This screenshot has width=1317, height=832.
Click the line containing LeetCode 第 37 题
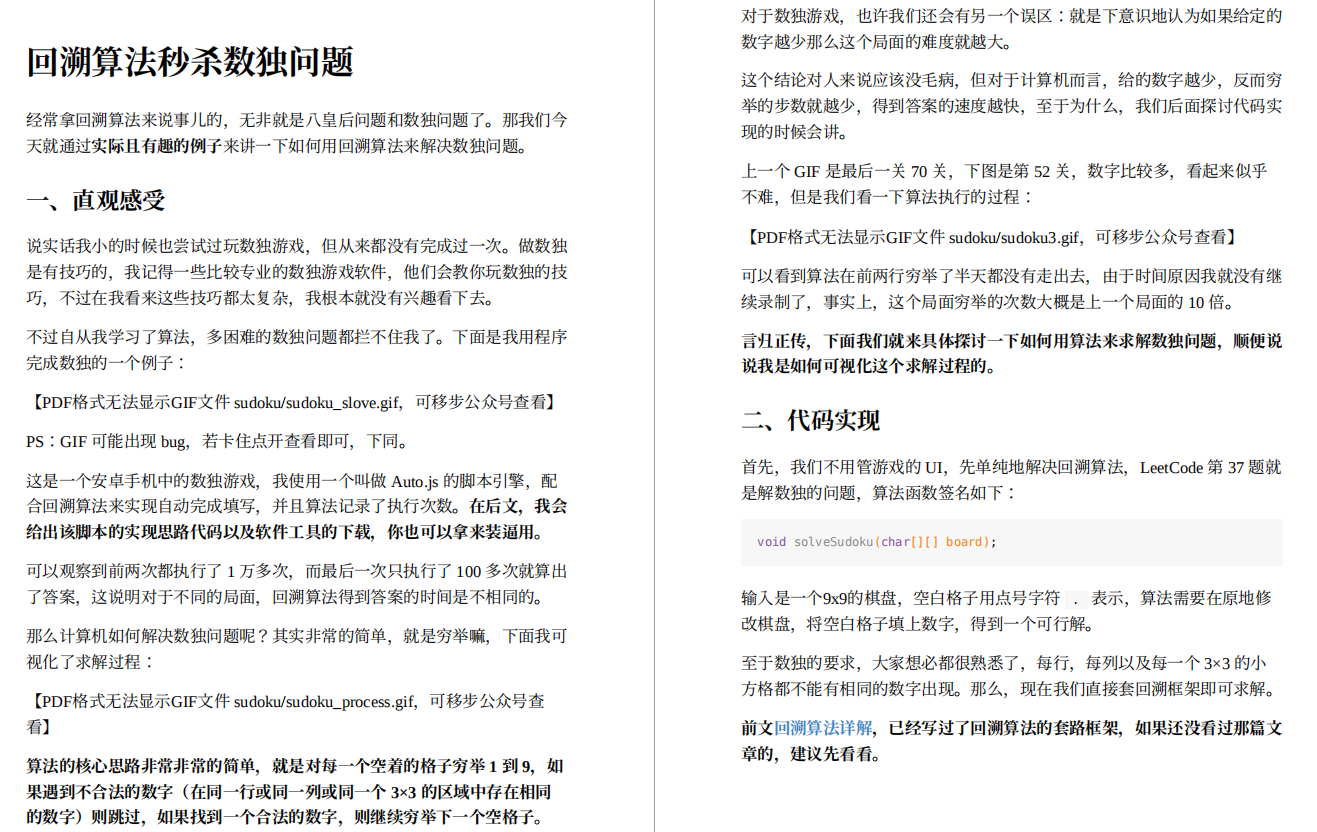coord(1011,467)
